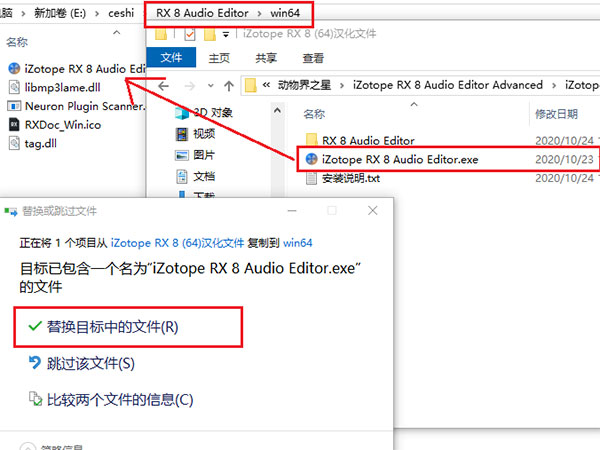Viewport: 600px width, 450px height.
Task: Open the 查看 ribbon tab
Action: pyautogui.click(x=313, y=58)
